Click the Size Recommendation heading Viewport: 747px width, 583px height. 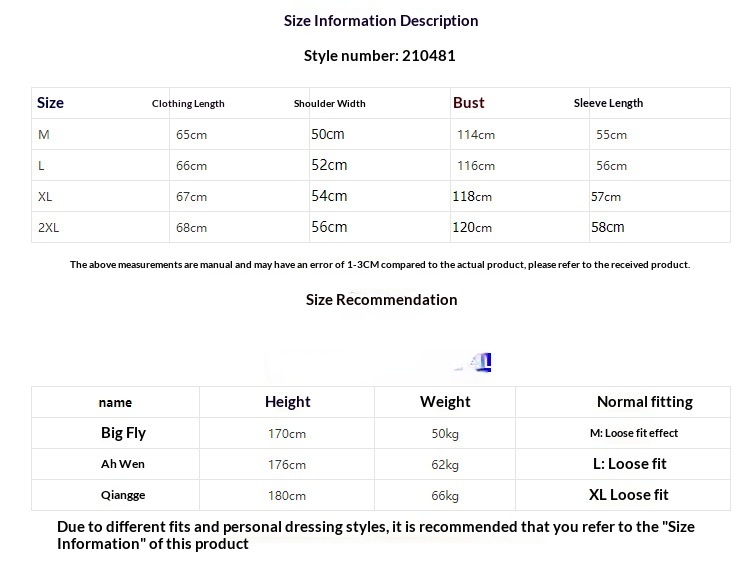(x=382, y=300)
